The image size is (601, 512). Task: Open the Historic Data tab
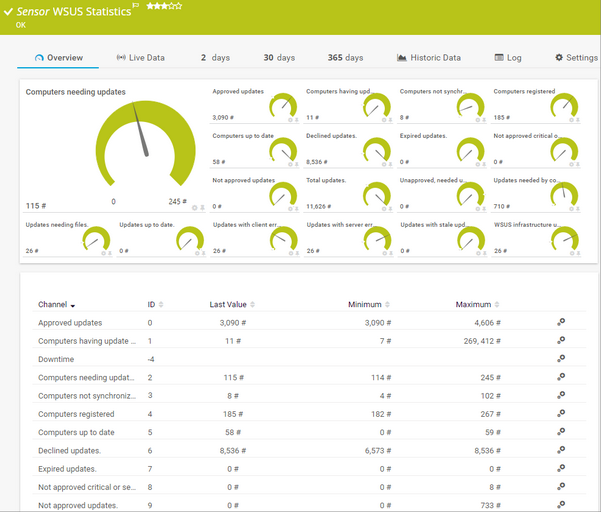coord(429,58)
